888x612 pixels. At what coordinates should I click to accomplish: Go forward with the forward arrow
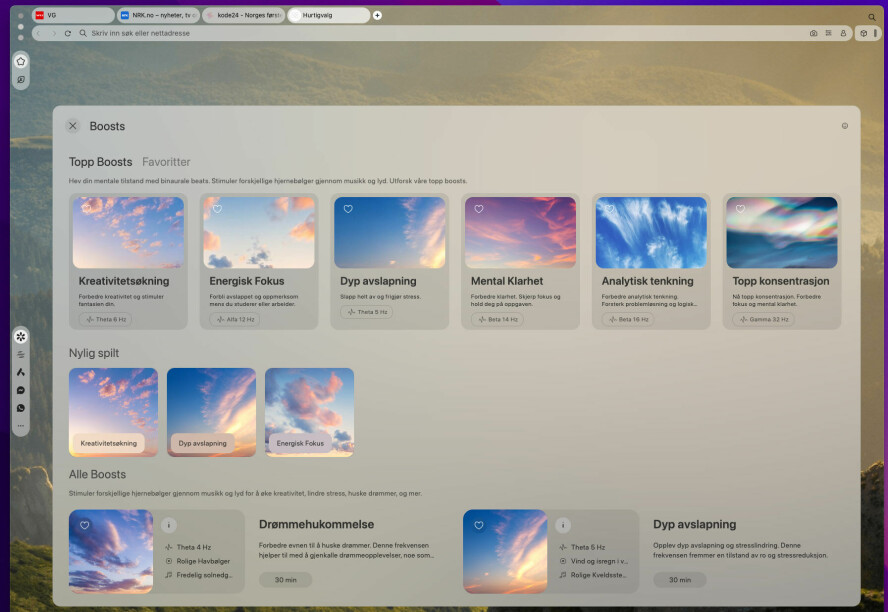pyautogui.click(x=54, y=33)
